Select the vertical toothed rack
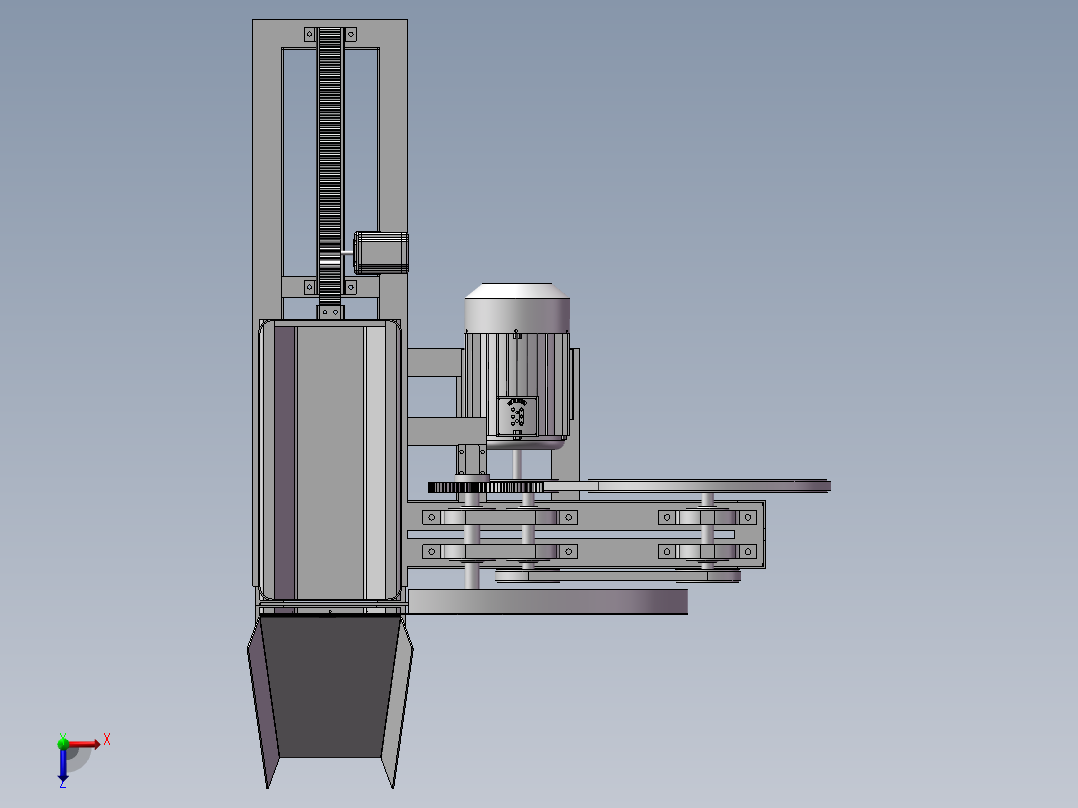 click(x=330, y=167)
